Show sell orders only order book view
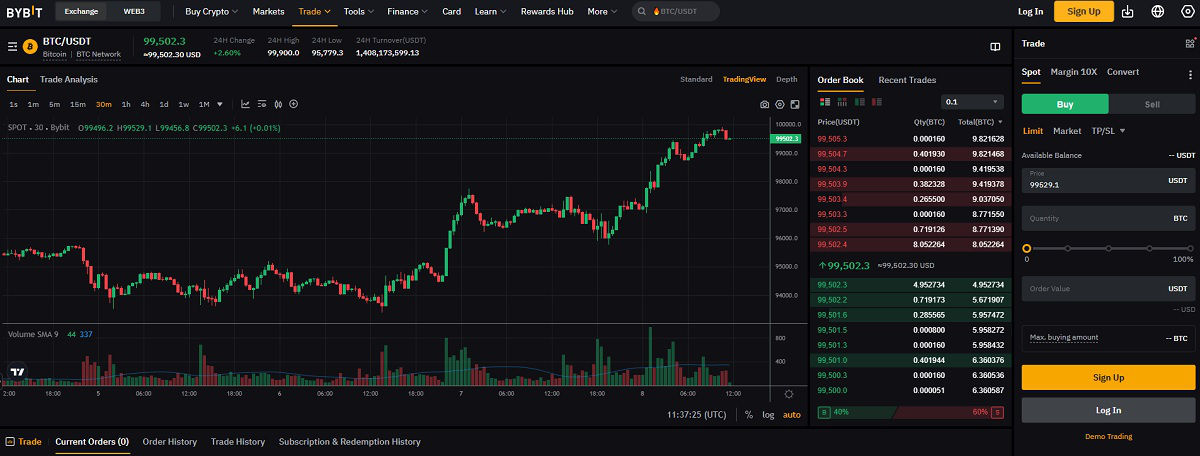 (x=876, y=102)
